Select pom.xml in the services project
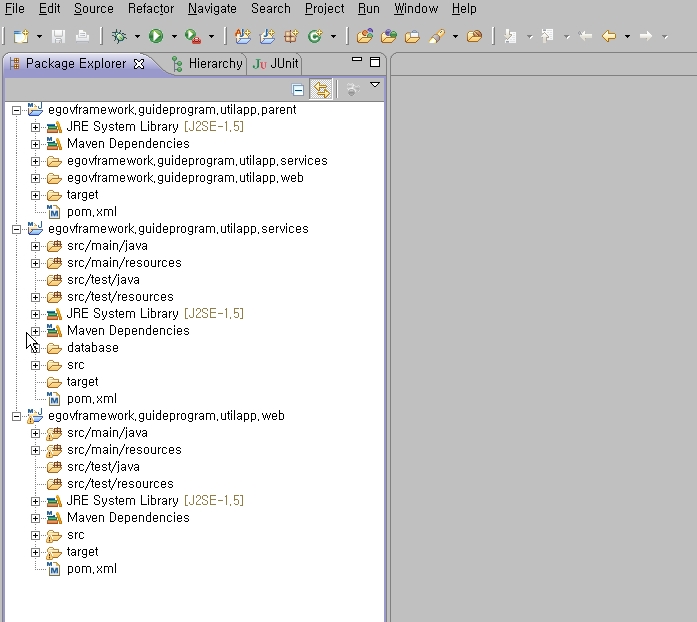This screenshot has height=622, width=697. (91, 399)
